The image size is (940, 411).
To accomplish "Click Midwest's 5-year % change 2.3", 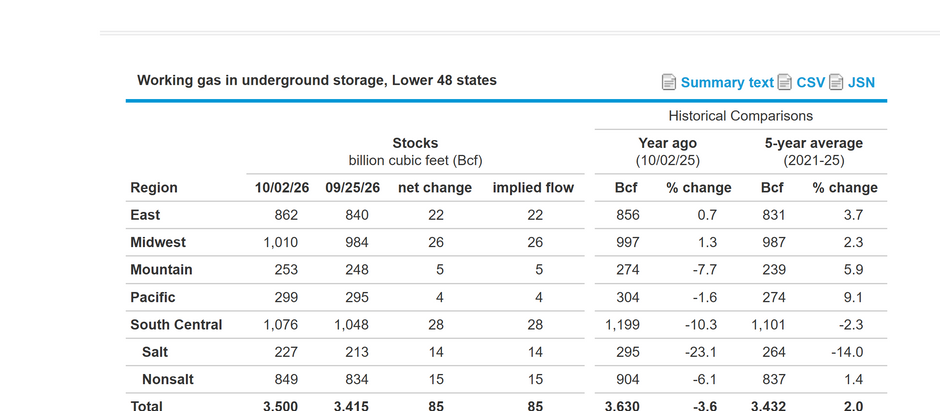I will click(853, 243).
